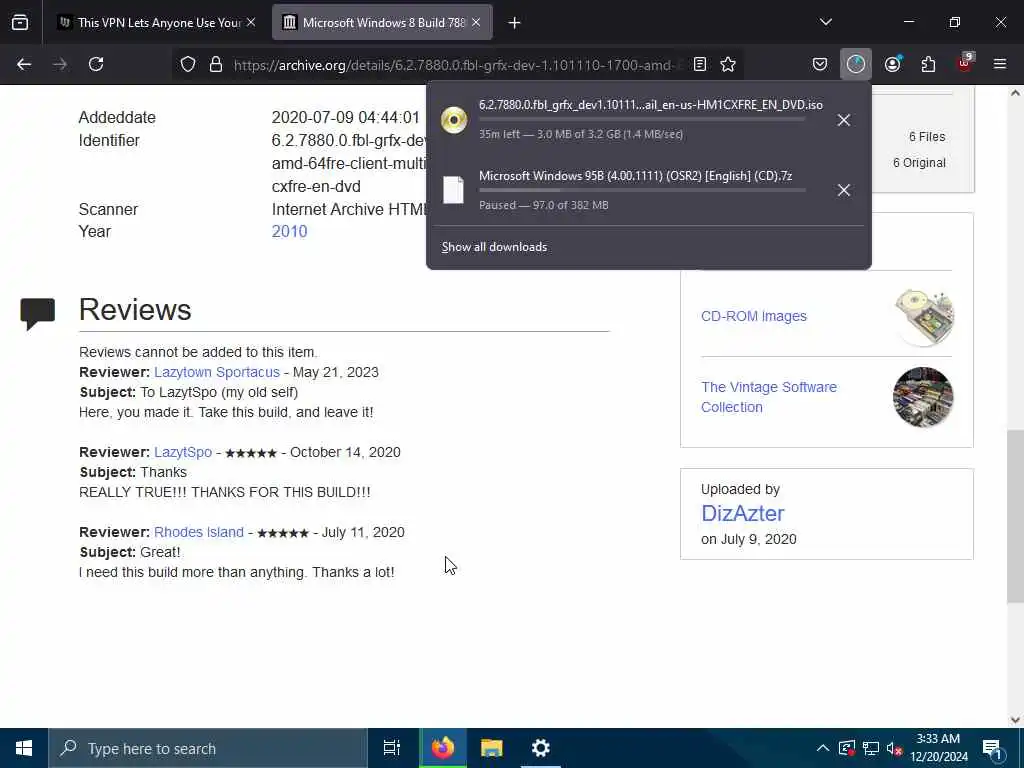1024x768 pixels.
Task: Save page to Pocket
Action: [x=820, y=64]
